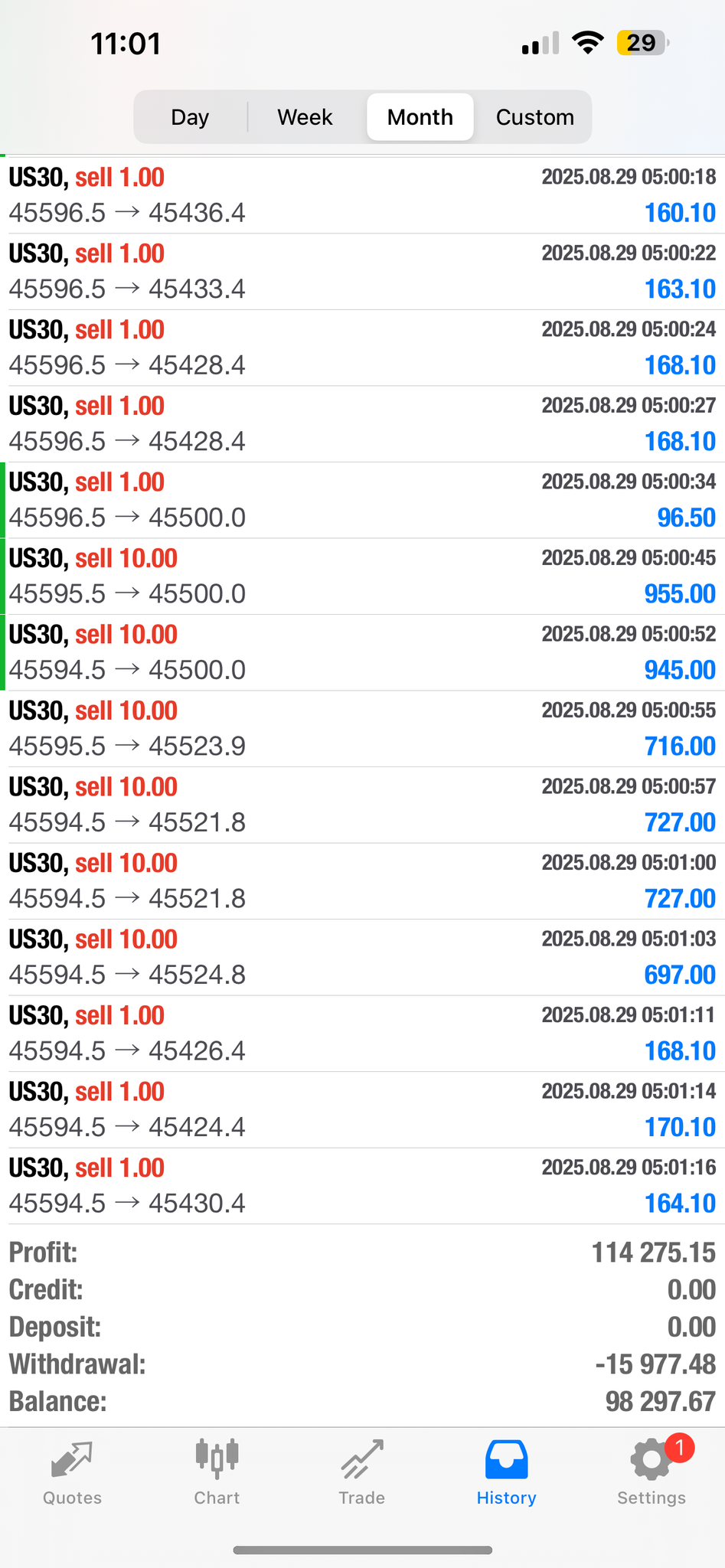This screenshot has height=1568, width=725.
Task: Open the Quotes tab icon
Action: (x=72, y=1459)
